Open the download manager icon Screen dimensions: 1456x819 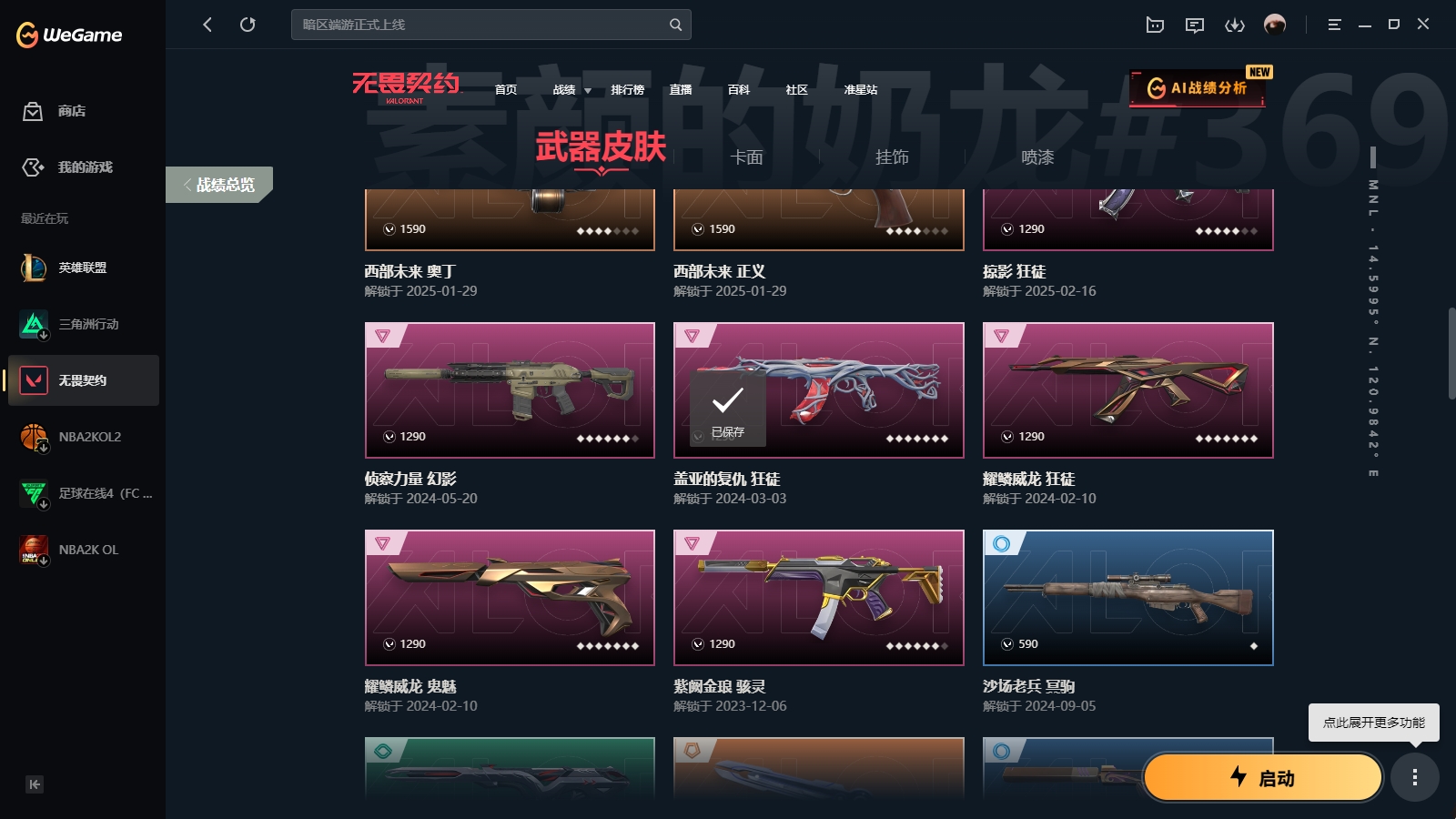[x=1235, y=25]
